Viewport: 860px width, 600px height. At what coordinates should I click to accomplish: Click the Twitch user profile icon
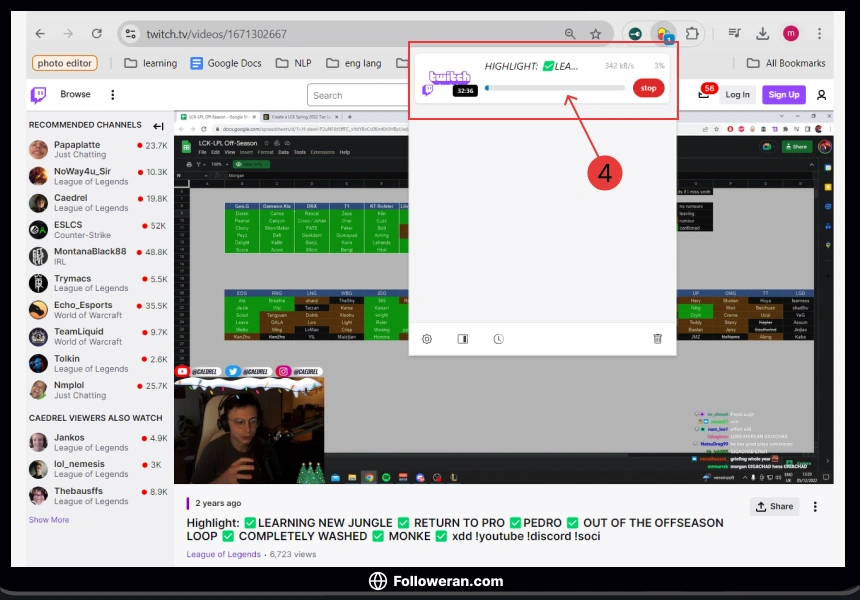tap(821, 95)
